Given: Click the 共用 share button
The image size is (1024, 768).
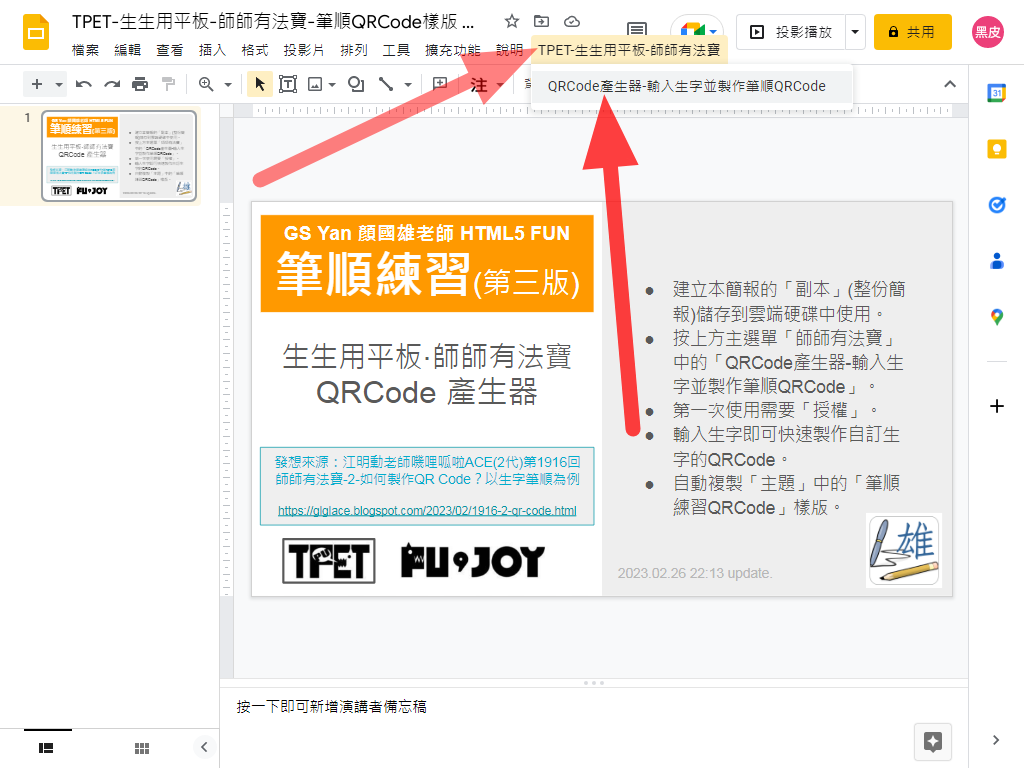Looking at the screenshot, I should point(912,32).
